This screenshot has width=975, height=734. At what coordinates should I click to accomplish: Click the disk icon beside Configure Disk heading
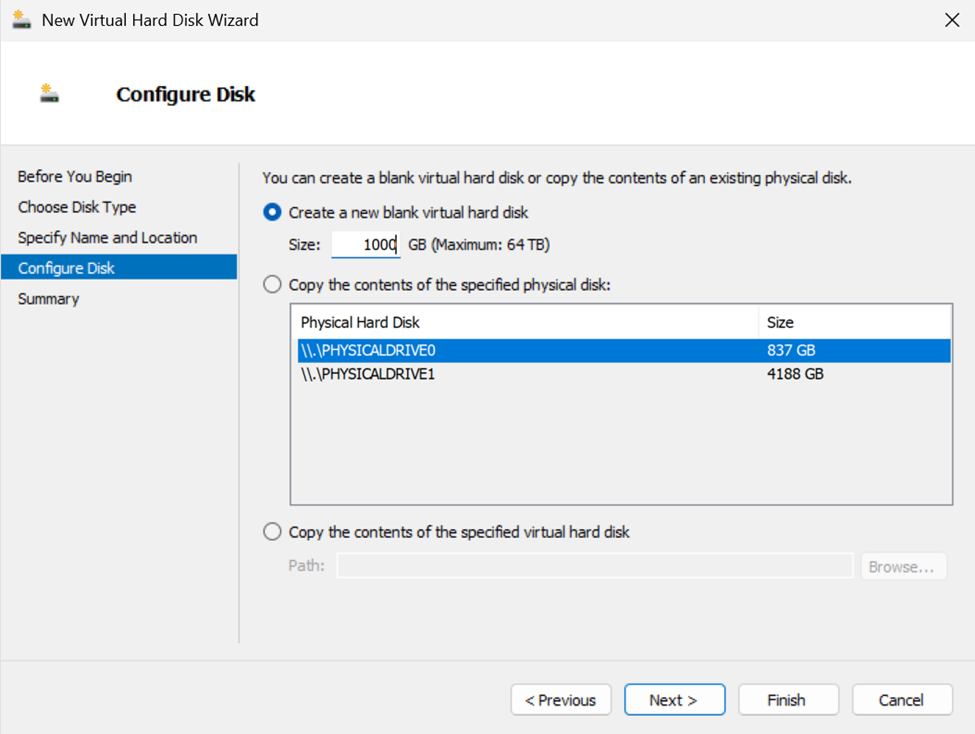[49, 93]
